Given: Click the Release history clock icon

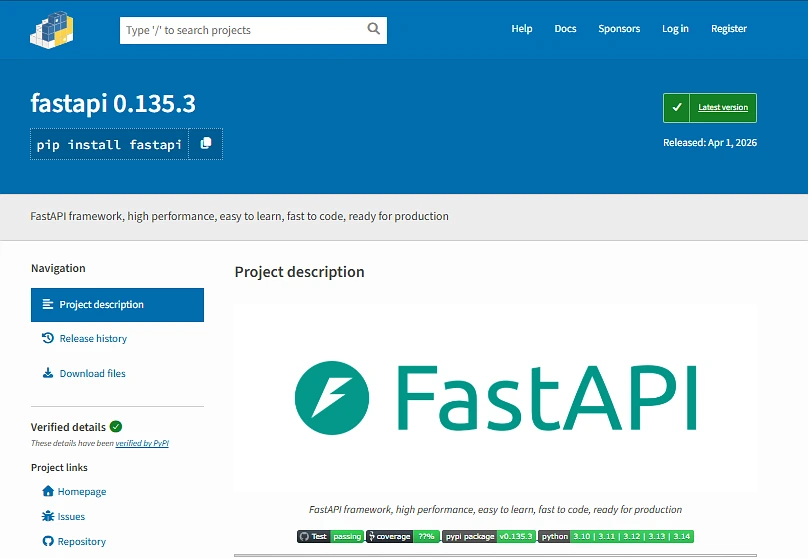Looking at the screenshot, I should click(48, 338).
